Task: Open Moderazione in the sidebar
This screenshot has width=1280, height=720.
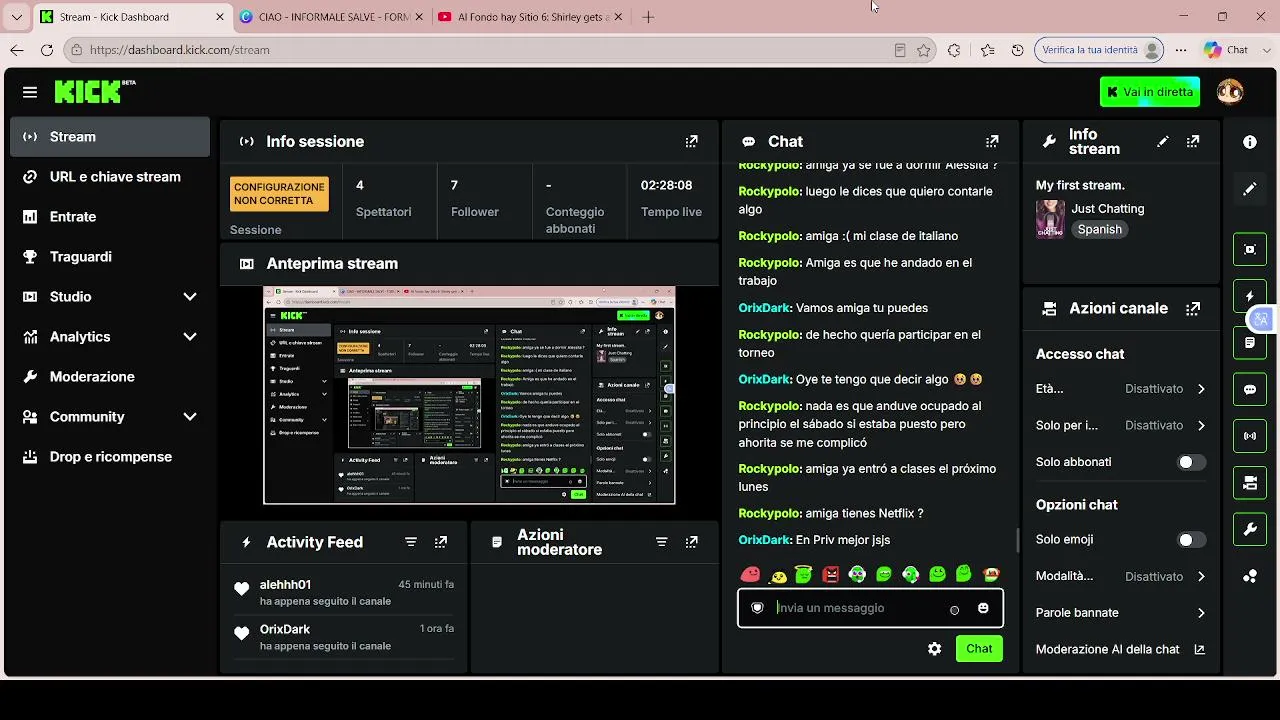Action: click(110, 377)
